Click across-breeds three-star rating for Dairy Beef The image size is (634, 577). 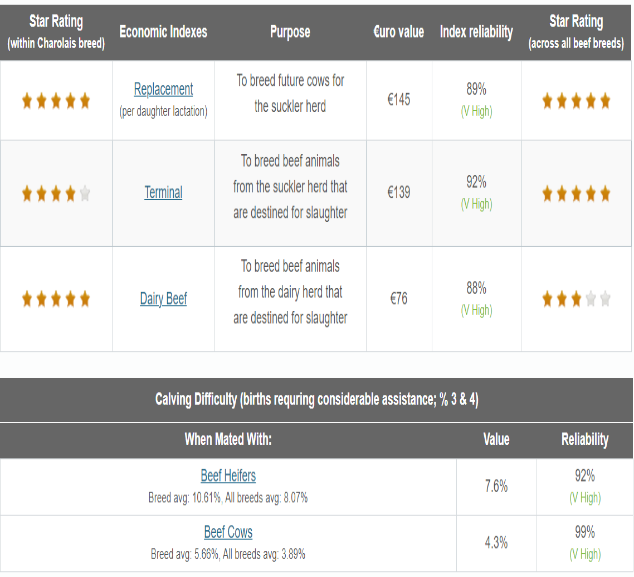[x=576, y=299]
